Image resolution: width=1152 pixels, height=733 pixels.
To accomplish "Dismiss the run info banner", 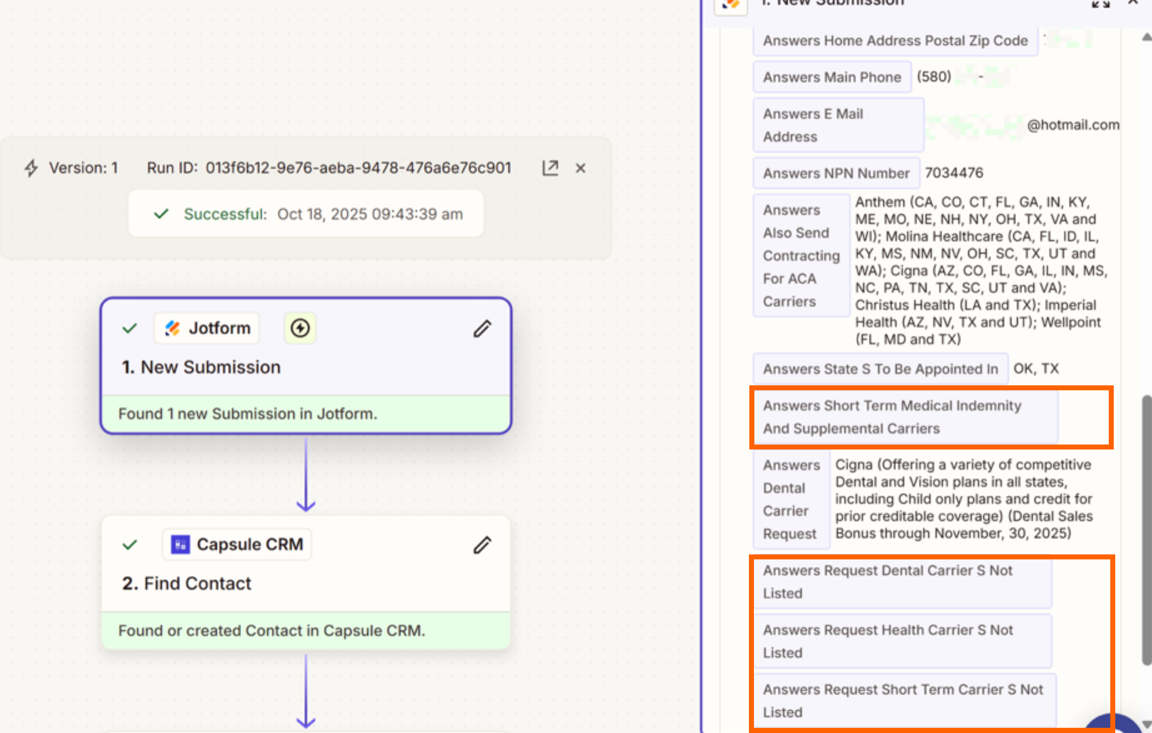I will click(580, 168).
